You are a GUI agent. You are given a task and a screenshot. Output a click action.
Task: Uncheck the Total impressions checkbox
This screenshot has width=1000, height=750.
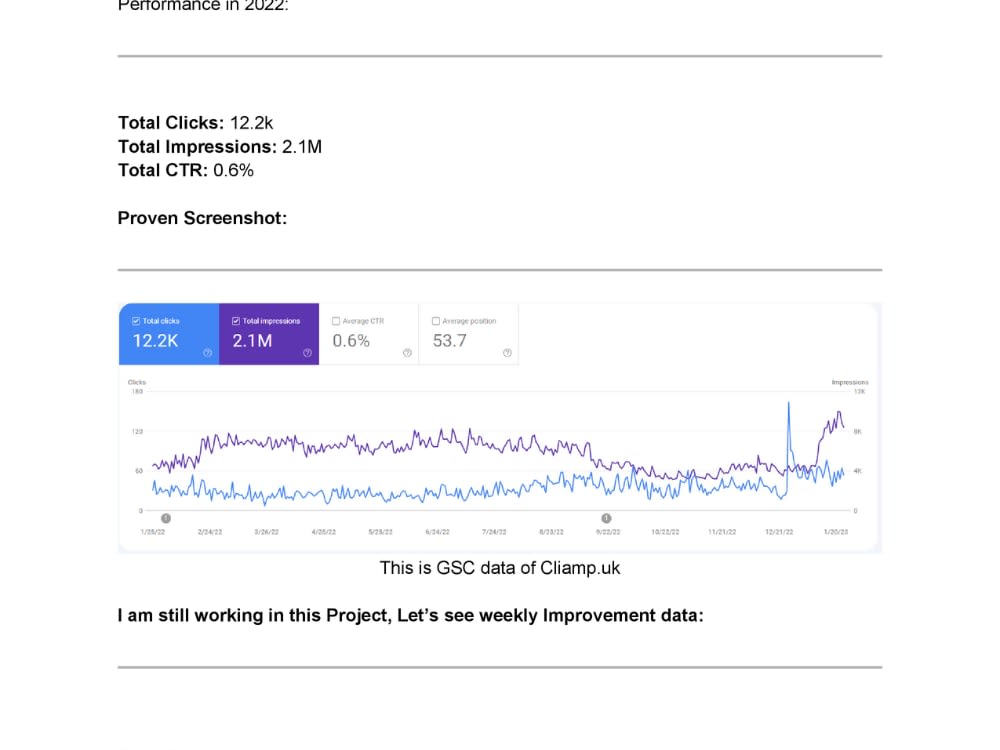click(x=236, y=321)
